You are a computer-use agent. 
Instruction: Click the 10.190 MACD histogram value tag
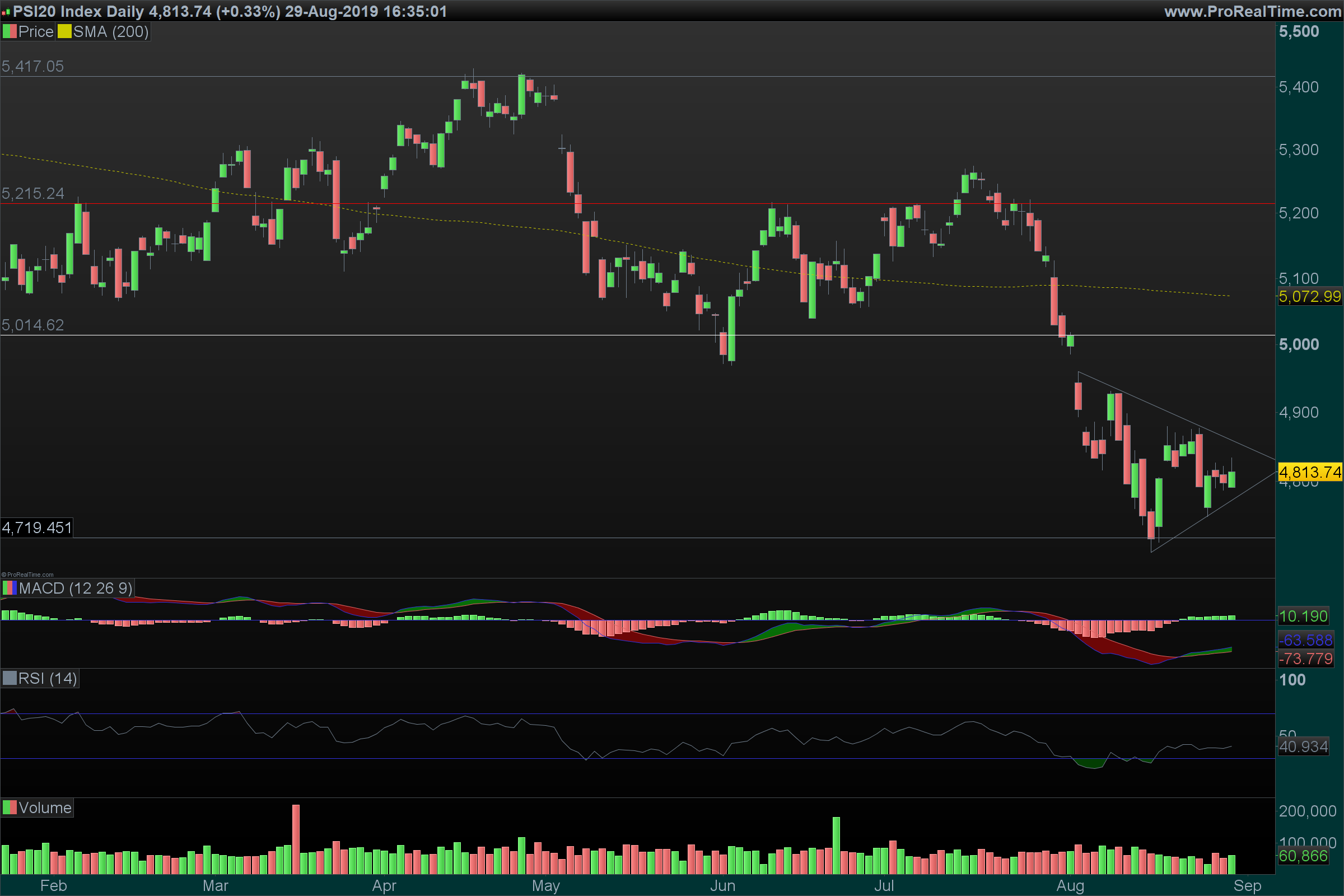tap(1303, 616)
